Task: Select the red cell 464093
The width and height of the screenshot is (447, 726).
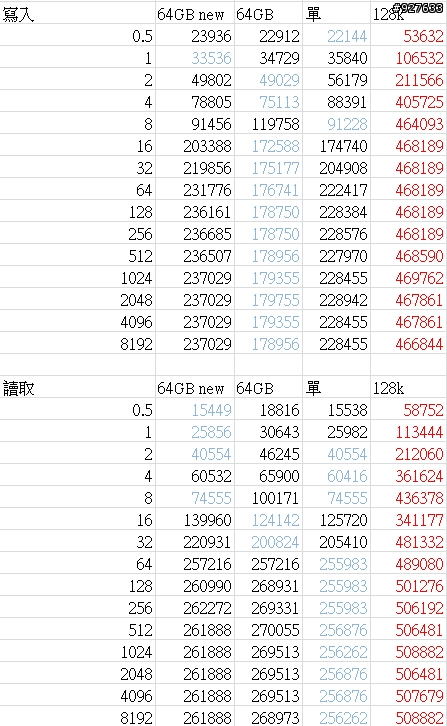Action: coord(408,124)
